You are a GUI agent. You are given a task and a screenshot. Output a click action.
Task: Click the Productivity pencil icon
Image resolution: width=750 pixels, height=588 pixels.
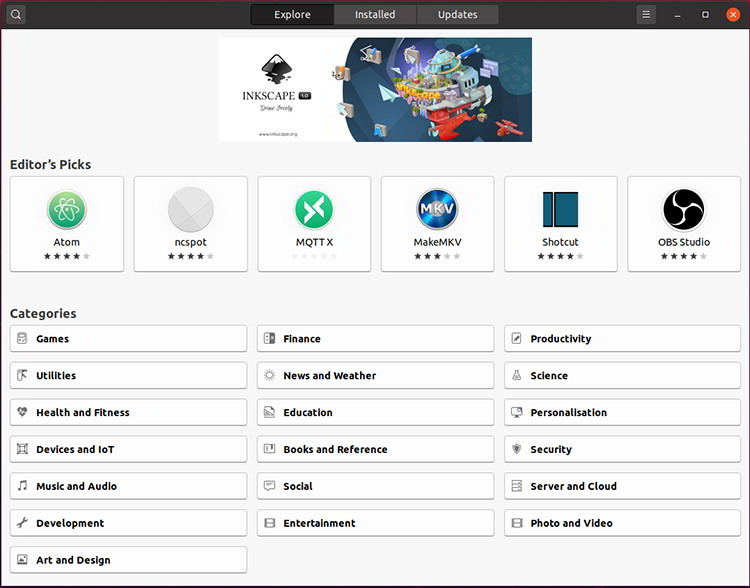517,338
